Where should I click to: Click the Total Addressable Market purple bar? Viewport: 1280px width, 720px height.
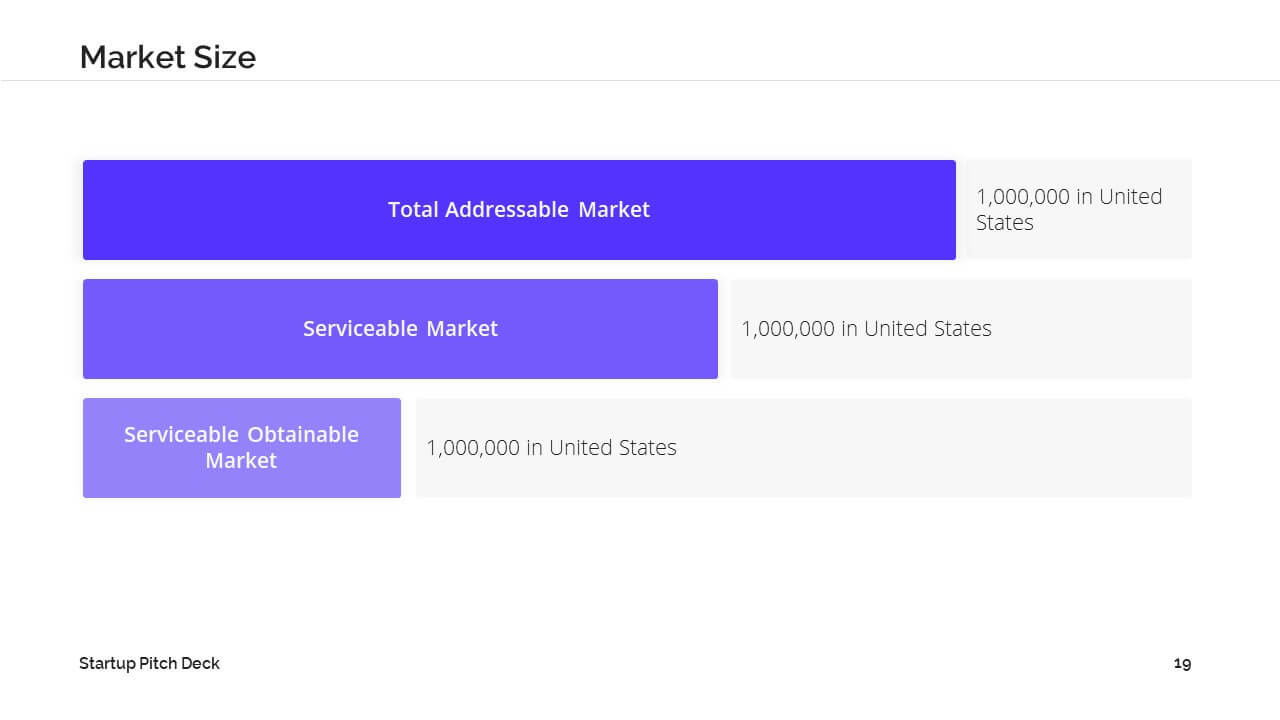519,210
